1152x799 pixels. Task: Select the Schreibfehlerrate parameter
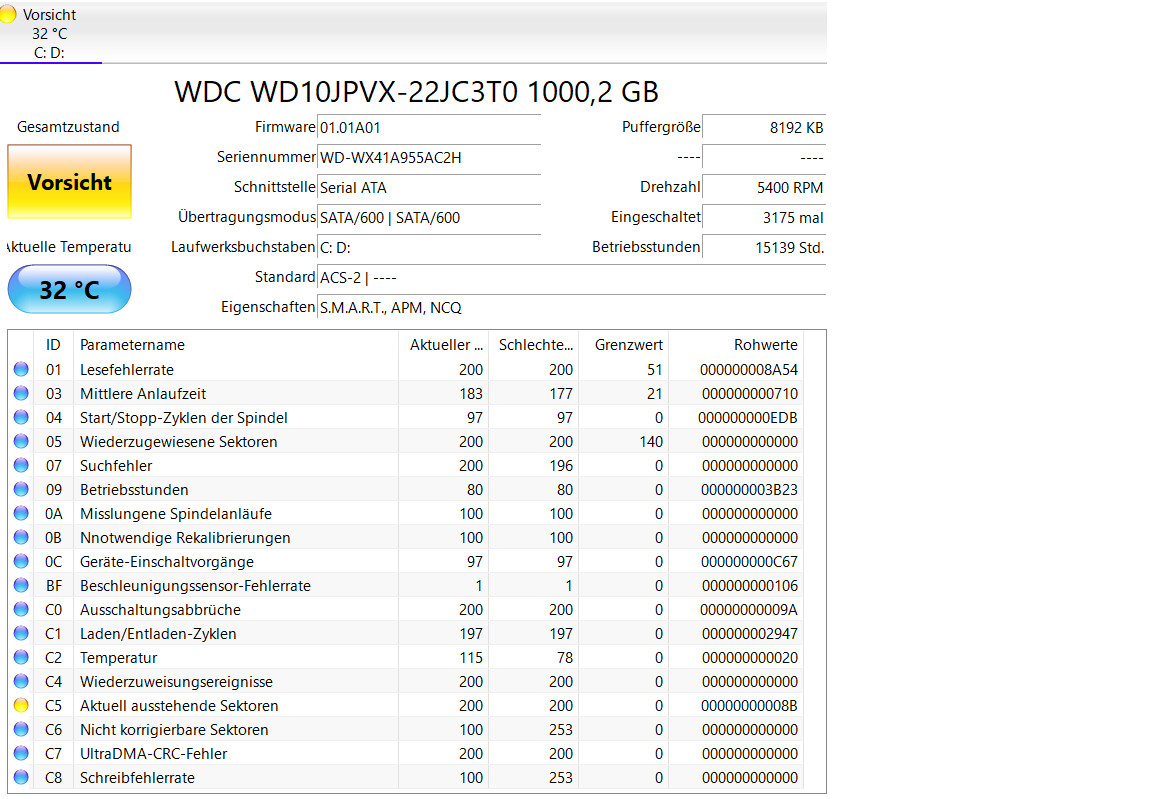tap(137, 778)
